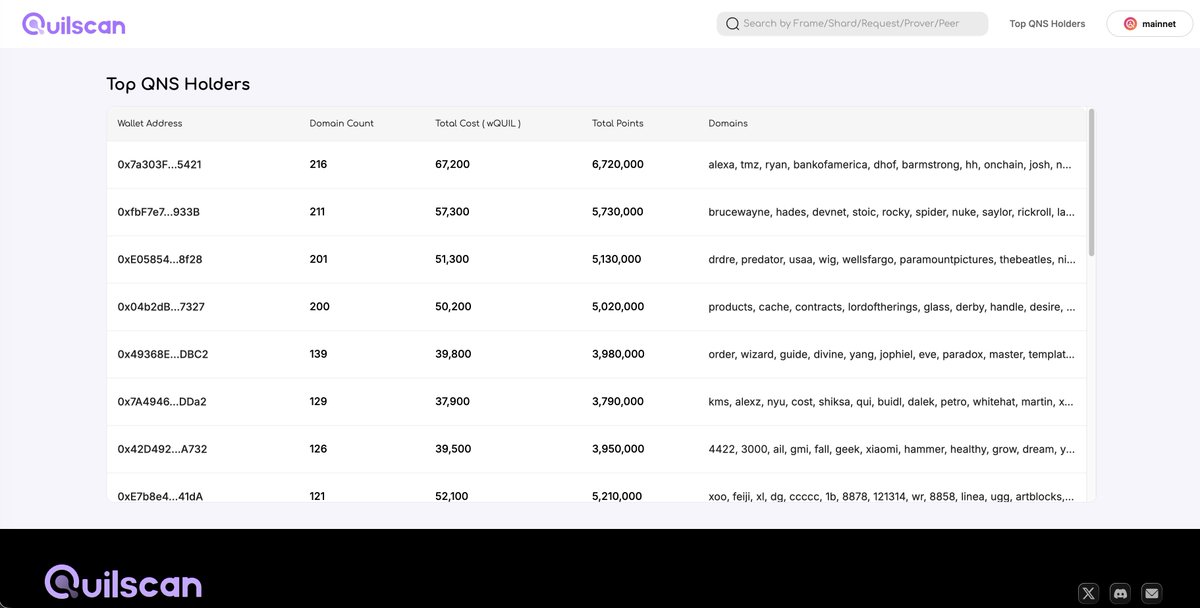Open the mainnet network selector
Image resolution: width=1200 pixels, height=608 pixels.
click(x=1148, y=23)
